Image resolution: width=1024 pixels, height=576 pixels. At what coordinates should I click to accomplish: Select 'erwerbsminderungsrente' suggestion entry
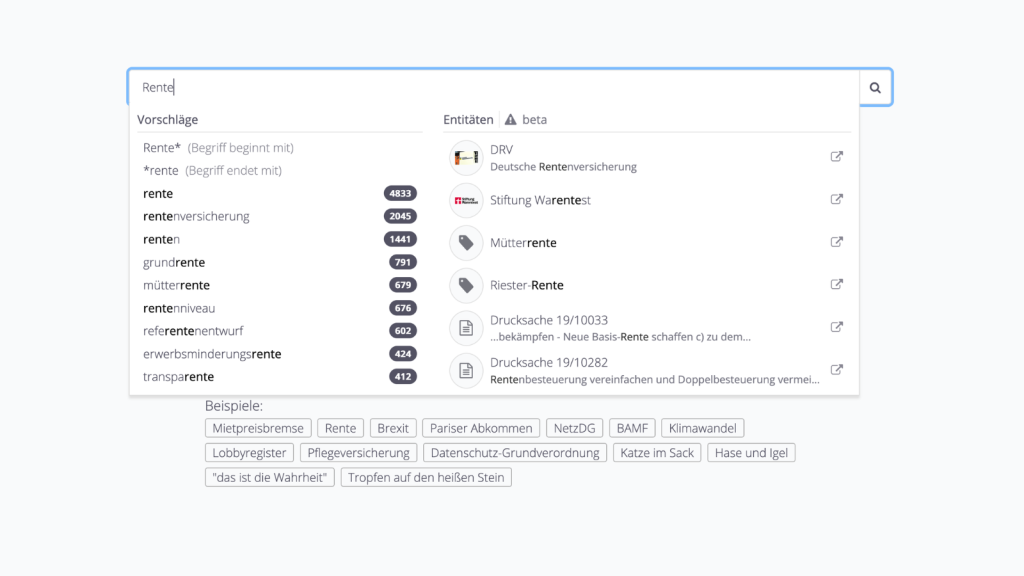click(x=212, y=354)
